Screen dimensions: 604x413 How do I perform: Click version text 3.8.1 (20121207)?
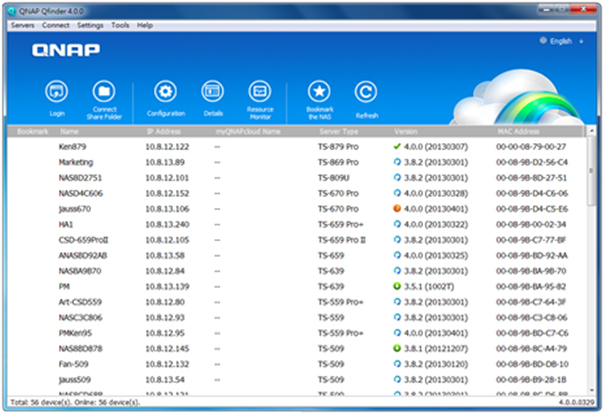[436, 348]
